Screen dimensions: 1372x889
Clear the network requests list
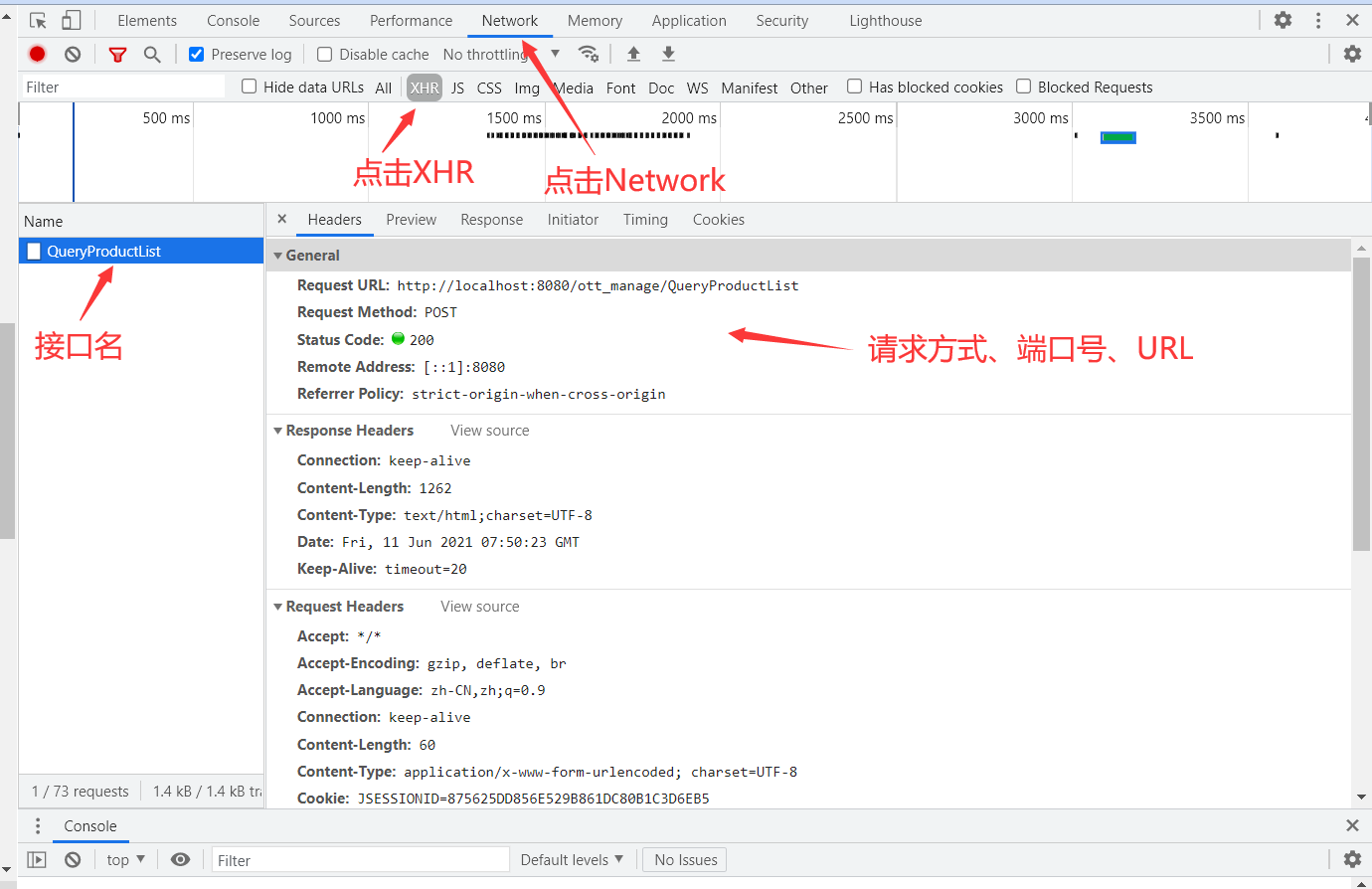[72, 54]
